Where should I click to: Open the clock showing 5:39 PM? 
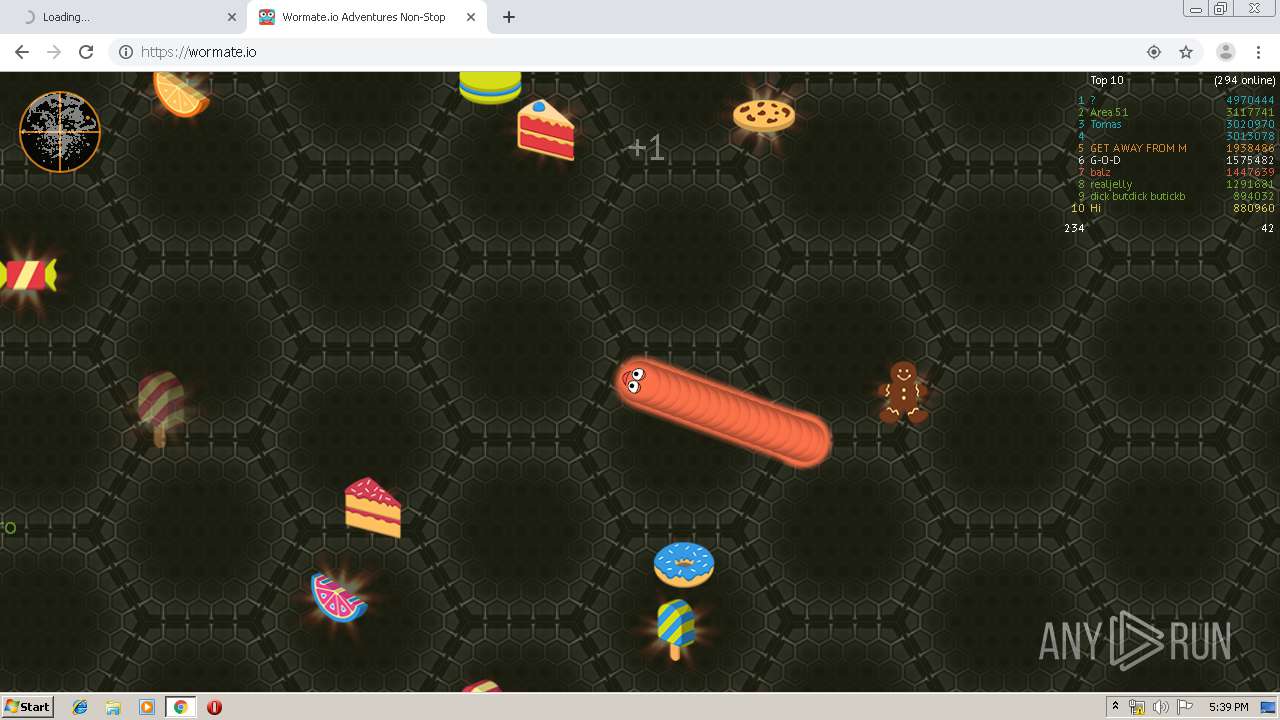click(1228, 707)
